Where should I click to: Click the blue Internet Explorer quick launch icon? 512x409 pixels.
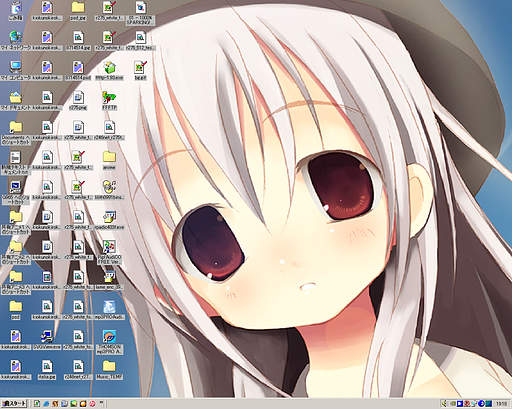tap(46, 404)
